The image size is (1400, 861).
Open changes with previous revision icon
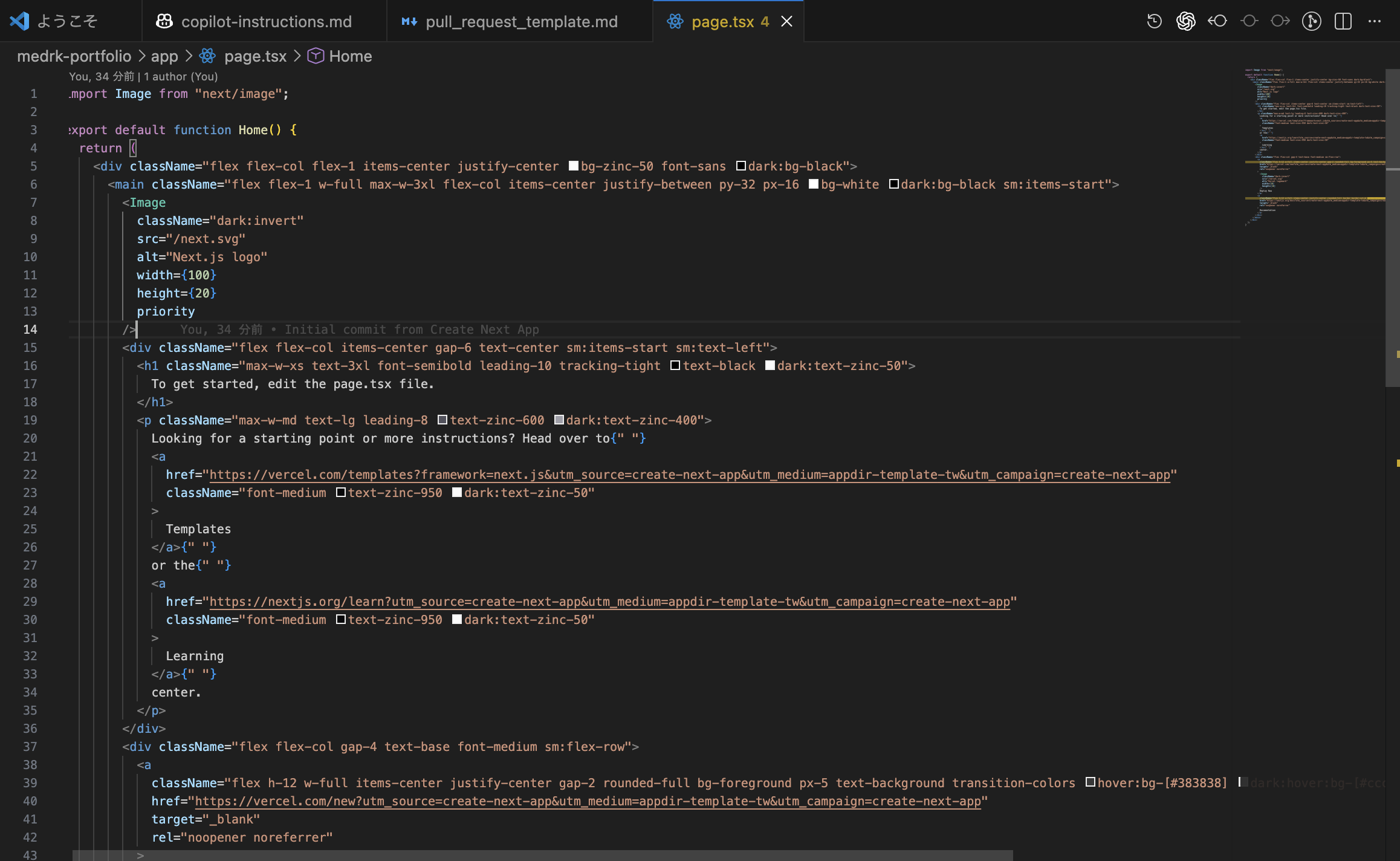(1217, 21)
